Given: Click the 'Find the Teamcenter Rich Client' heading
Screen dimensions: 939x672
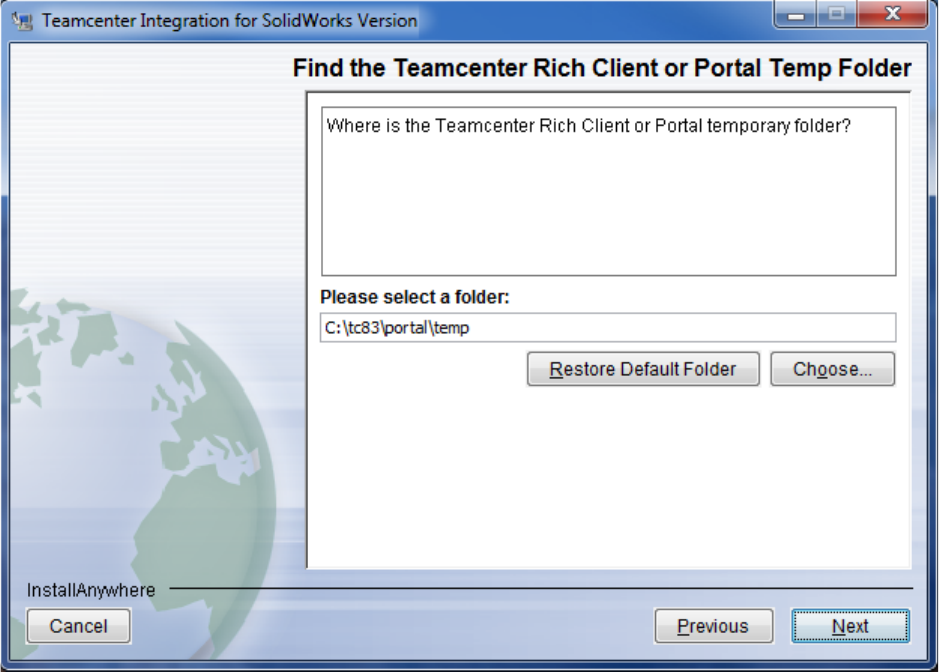Looking at the screenshot, I should (602, 68).
